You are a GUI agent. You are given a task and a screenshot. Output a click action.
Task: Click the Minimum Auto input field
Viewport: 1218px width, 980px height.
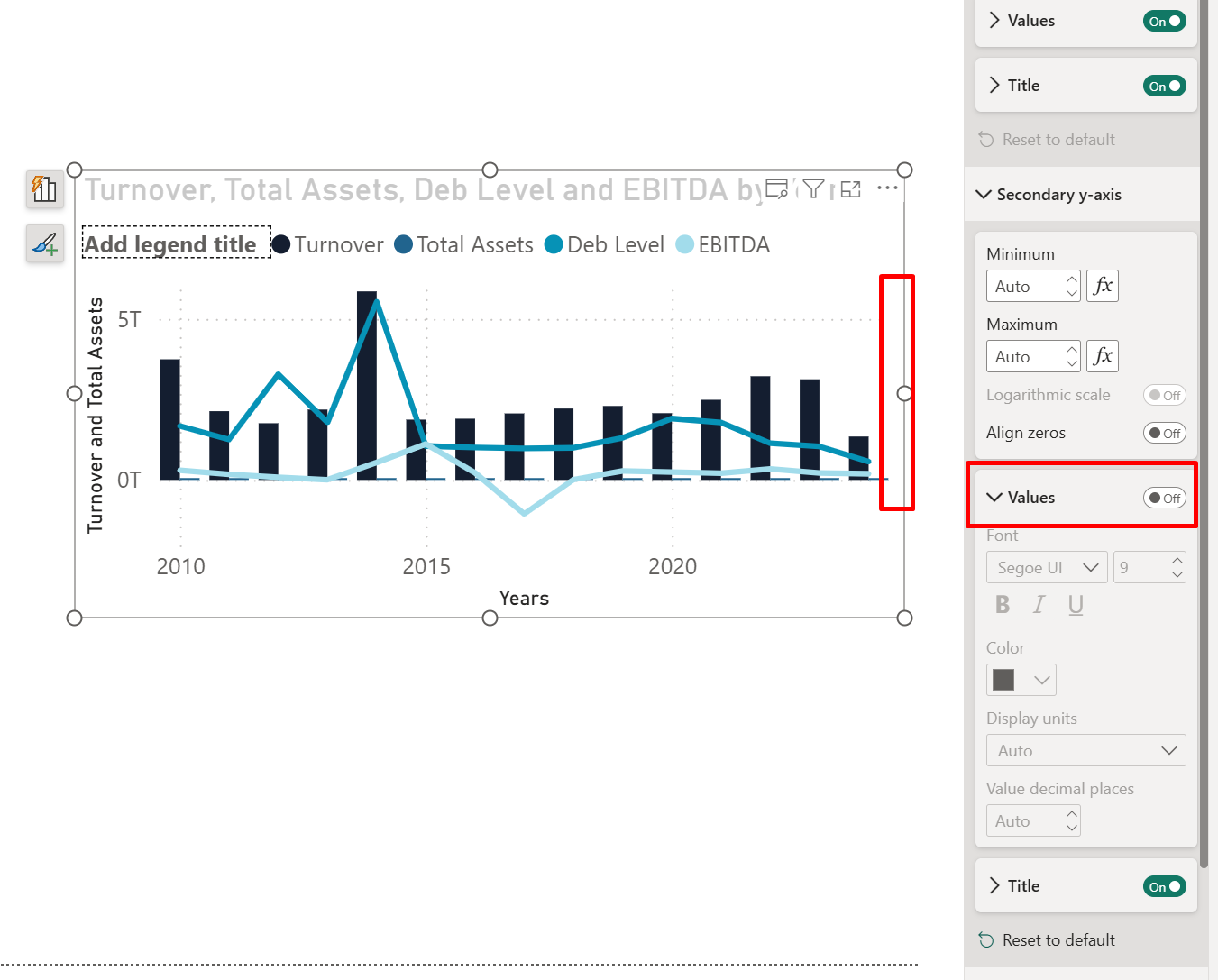coord(1033,286)
